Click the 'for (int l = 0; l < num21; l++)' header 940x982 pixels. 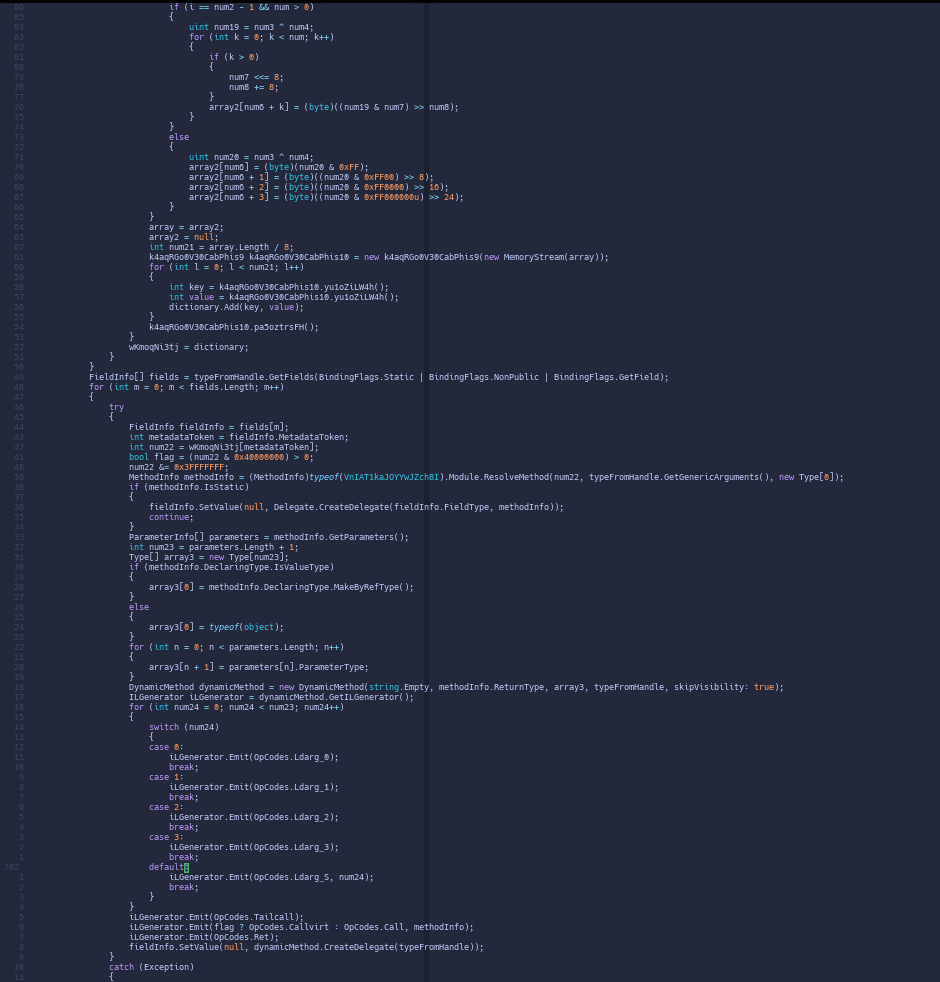tap(226, 267)
